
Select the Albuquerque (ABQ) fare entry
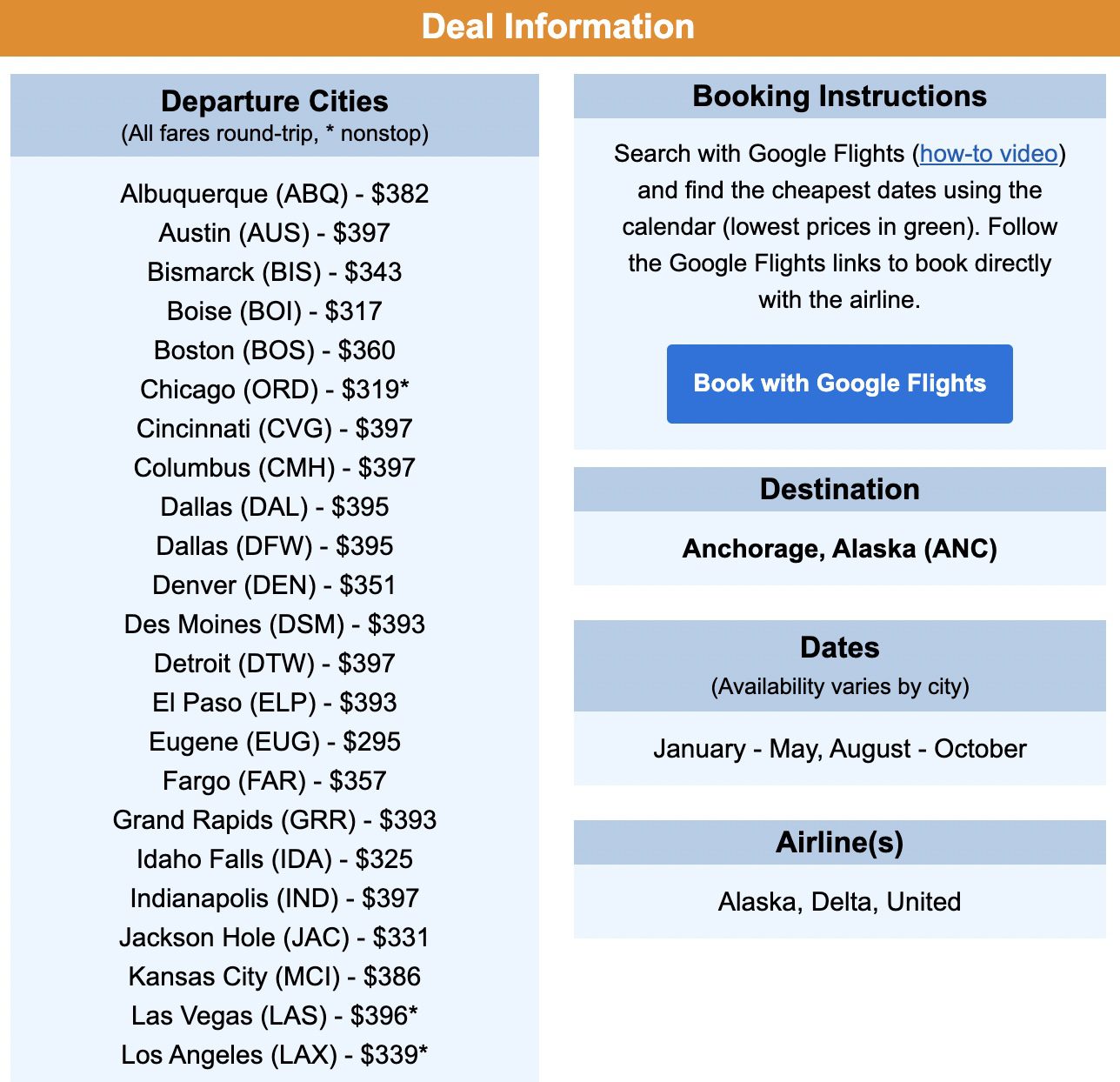click(x=275, y=194)
